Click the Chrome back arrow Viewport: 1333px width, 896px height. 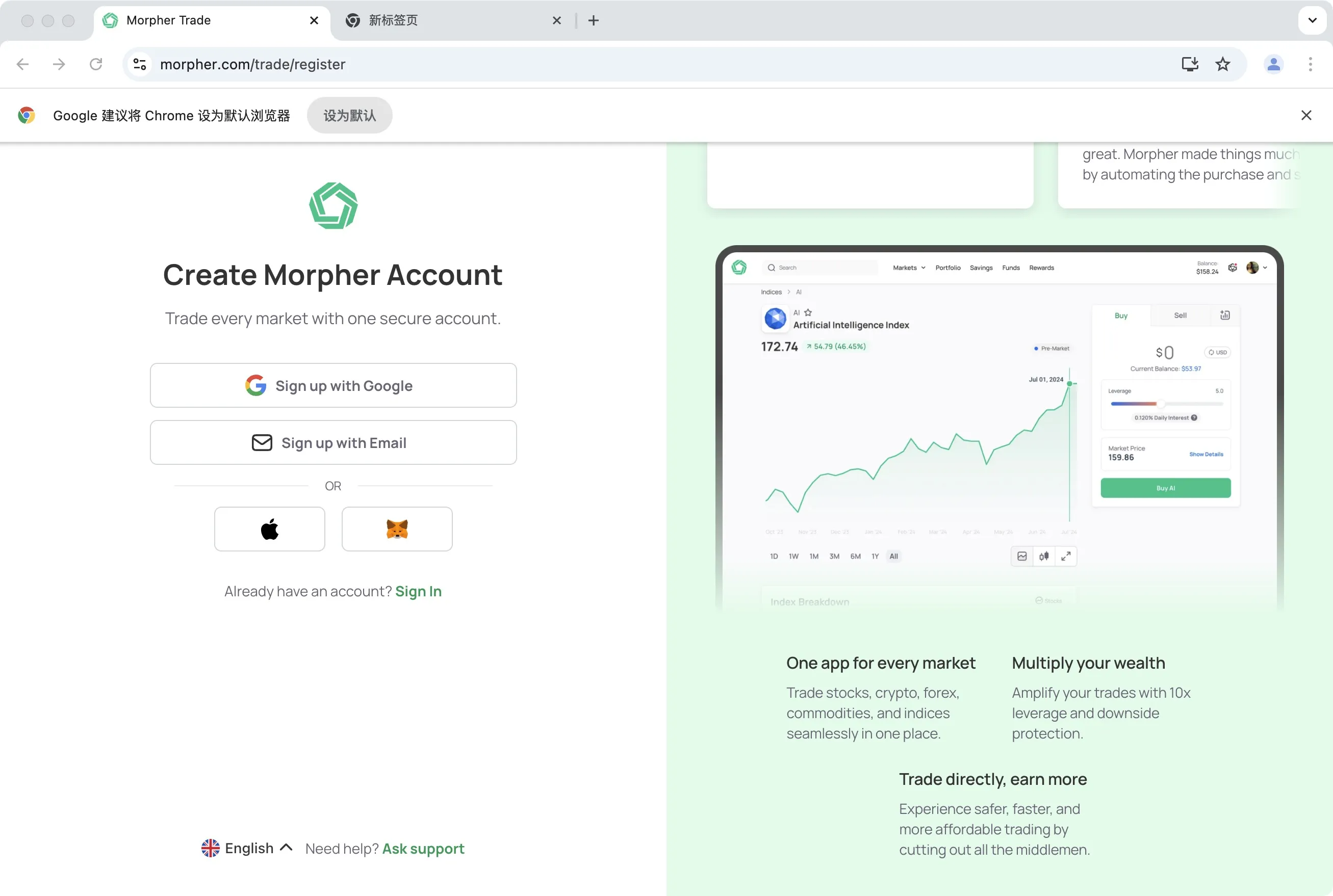click(23, 64)
